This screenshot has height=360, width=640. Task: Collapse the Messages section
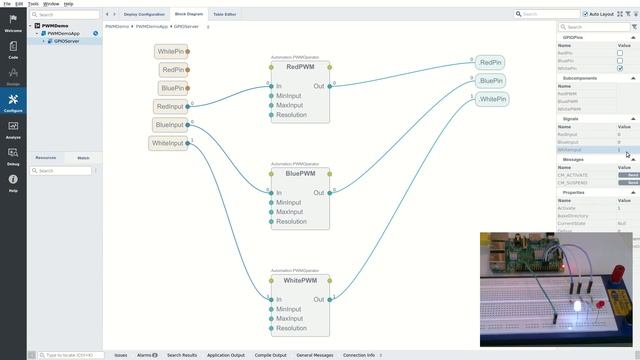tap(633, 160)
